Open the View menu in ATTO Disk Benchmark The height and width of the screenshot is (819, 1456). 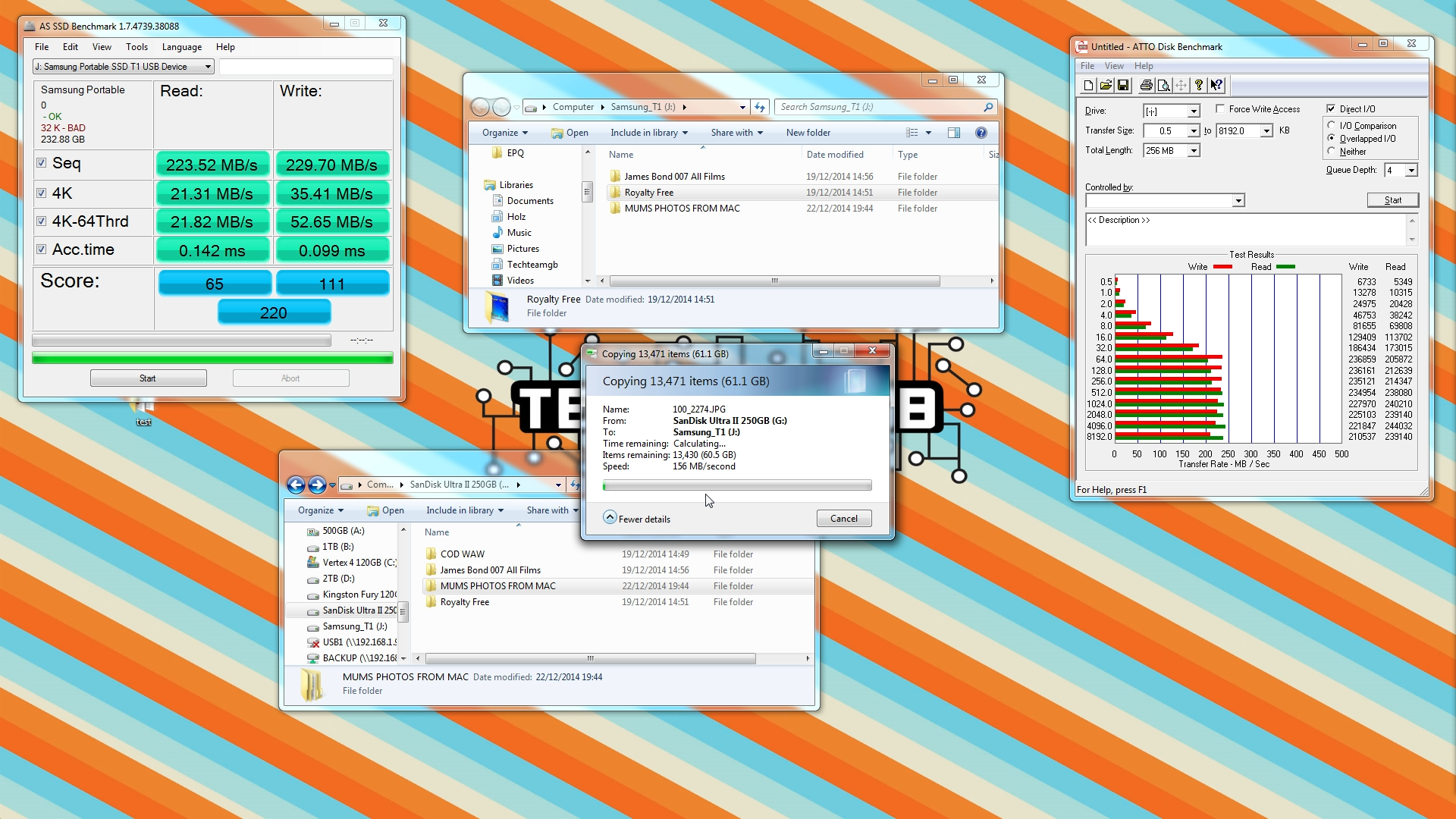[x=1114, y=66]
